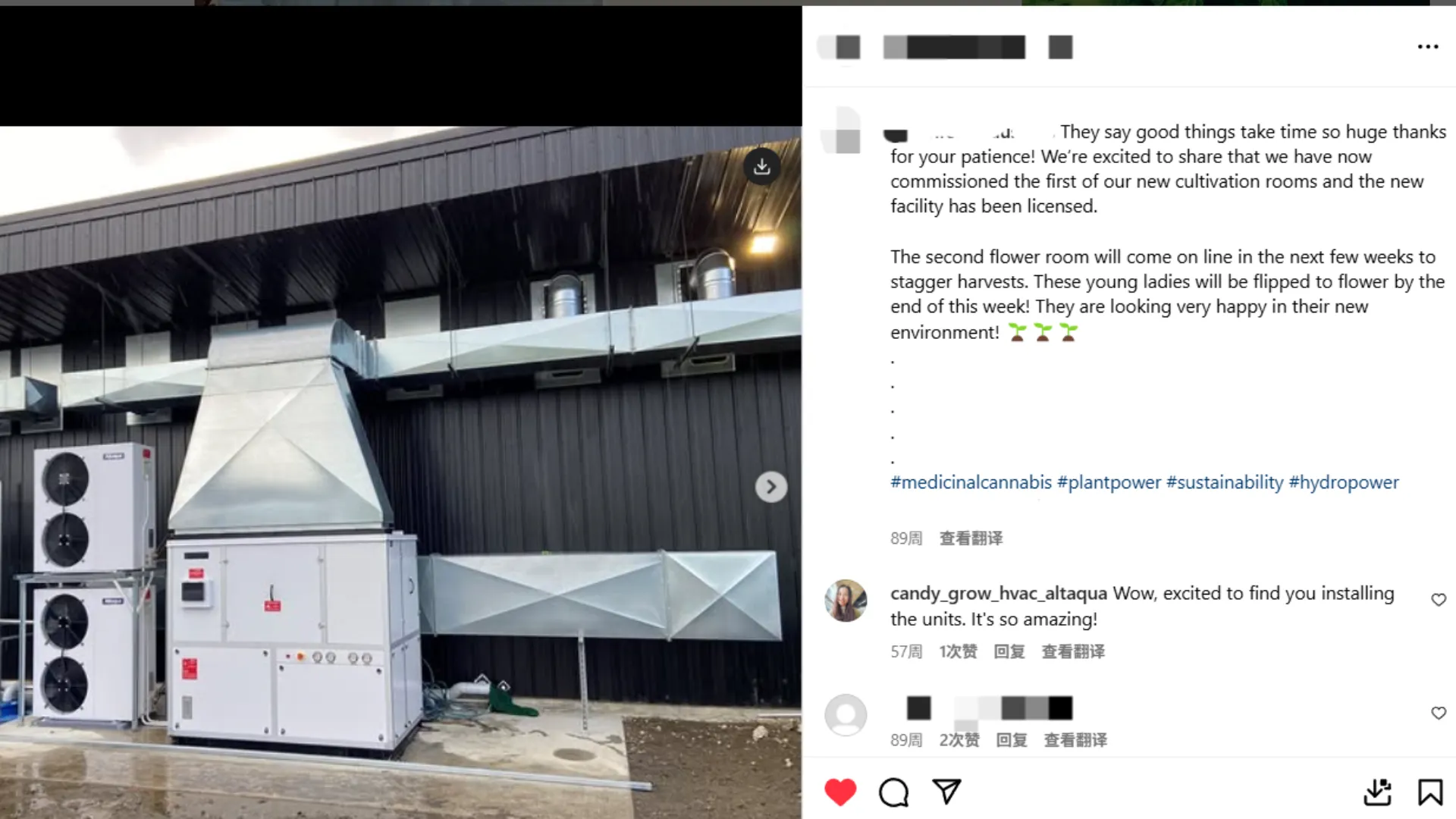This screenshot has width=1456, height=819.
Task: Open the #hydropower hashtag link
Action: [1344, 482]
